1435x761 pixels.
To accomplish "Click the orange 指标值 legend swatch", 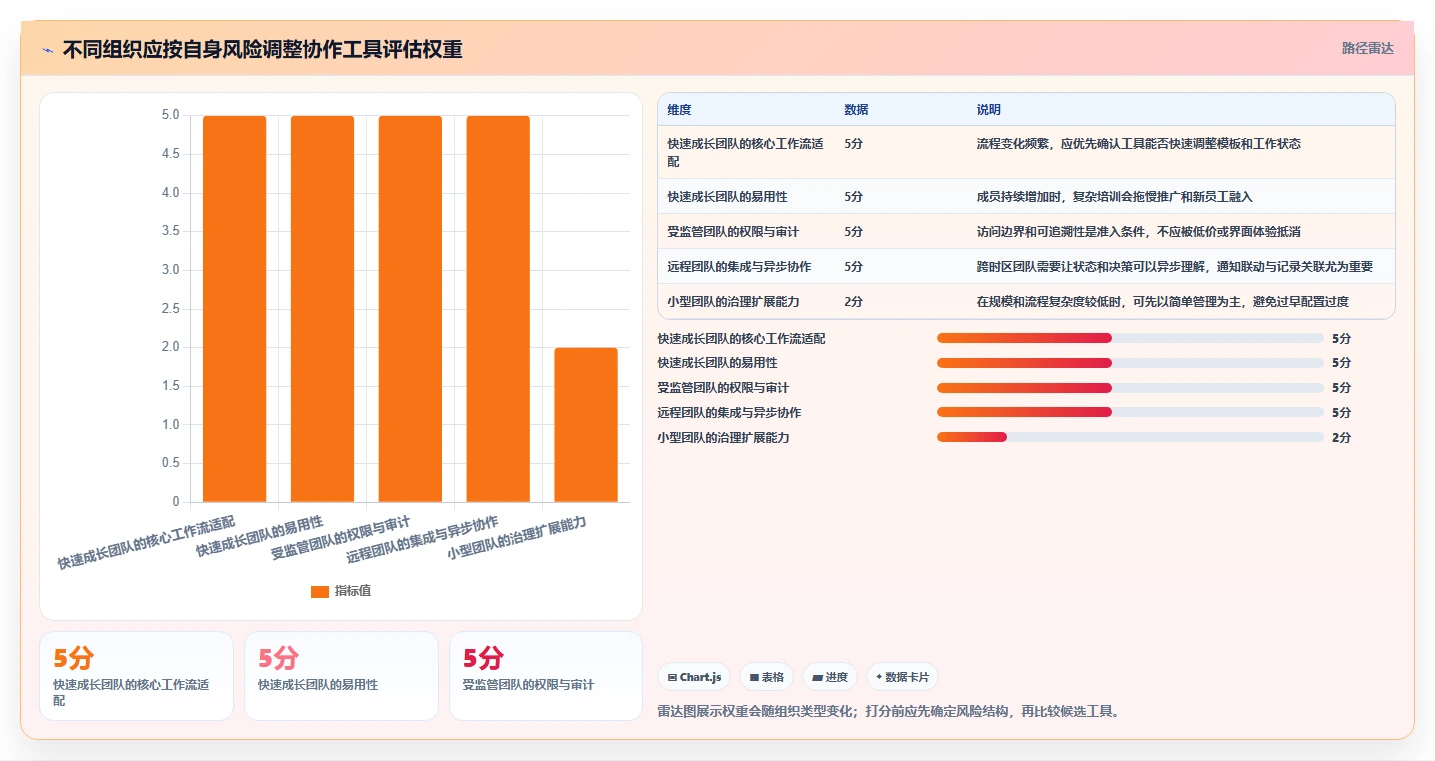I will pyautogui.click(x=320, y=592).
